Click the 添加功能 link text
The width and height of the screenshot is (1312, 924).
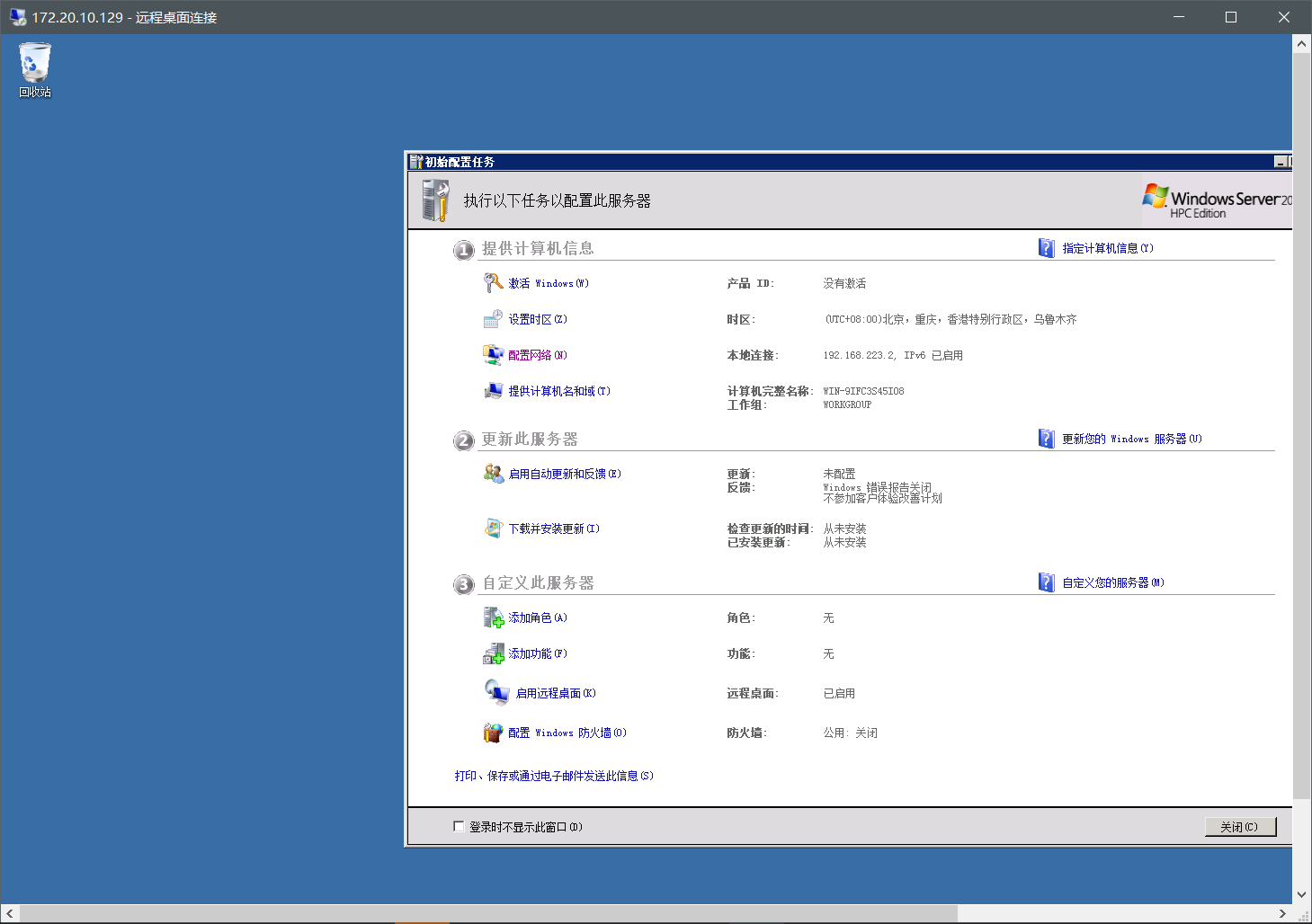tap(535, 653)
